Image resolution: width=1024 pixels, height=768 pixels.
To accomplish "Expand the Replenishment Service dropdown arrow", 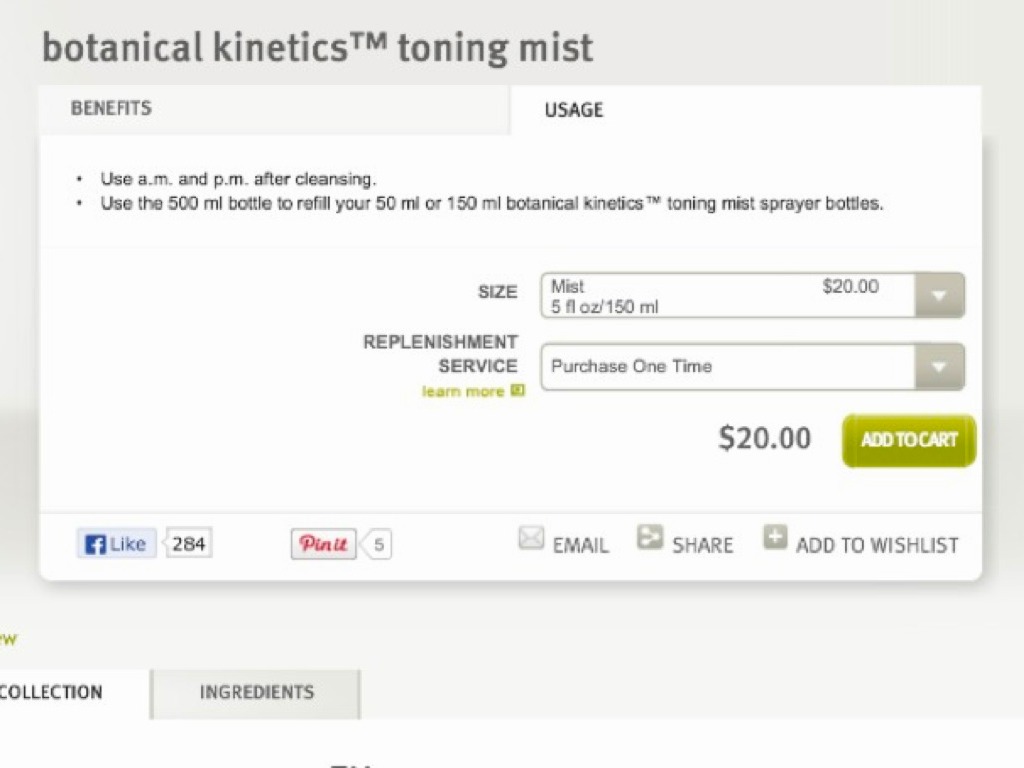I will coord(939,367).
